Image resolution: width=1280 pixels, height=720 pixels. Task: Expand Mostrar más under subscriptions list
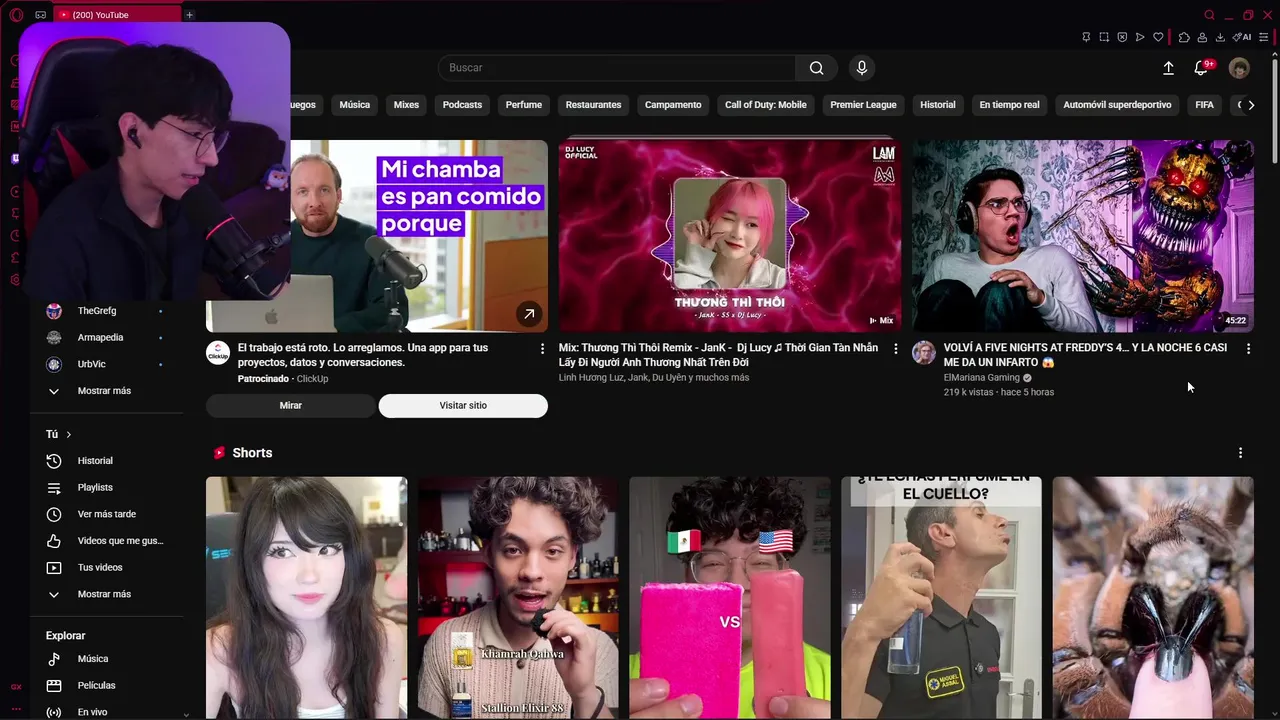tap(104, 391)
